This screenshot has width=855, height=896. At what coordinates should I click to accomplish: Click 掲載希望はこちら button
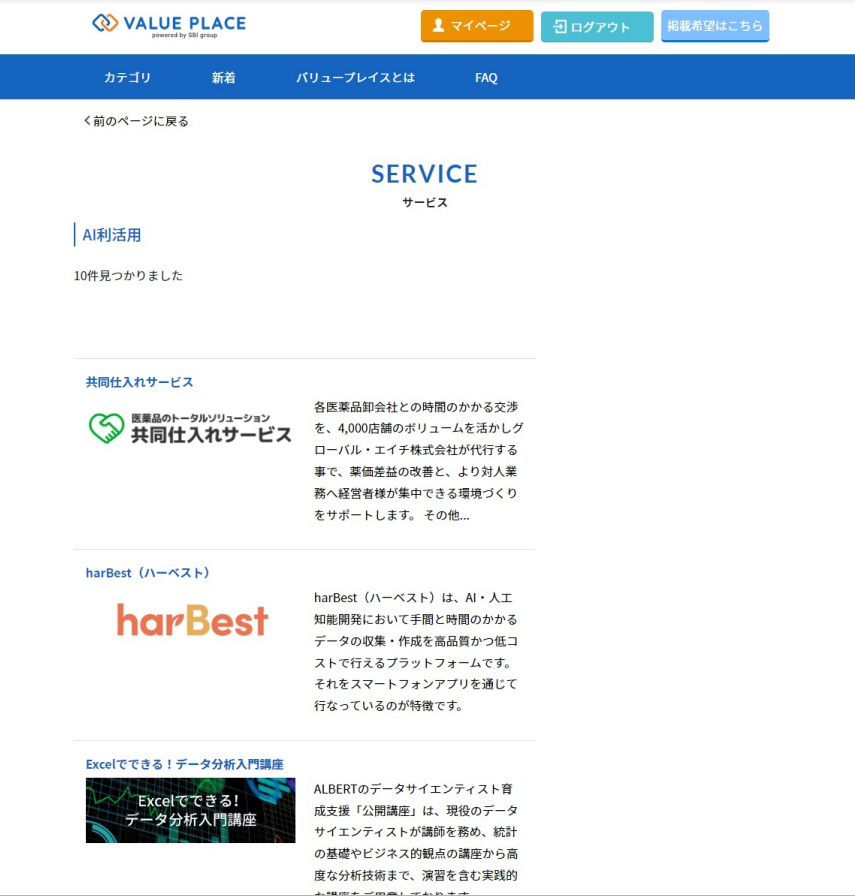[x=714, y=26]
